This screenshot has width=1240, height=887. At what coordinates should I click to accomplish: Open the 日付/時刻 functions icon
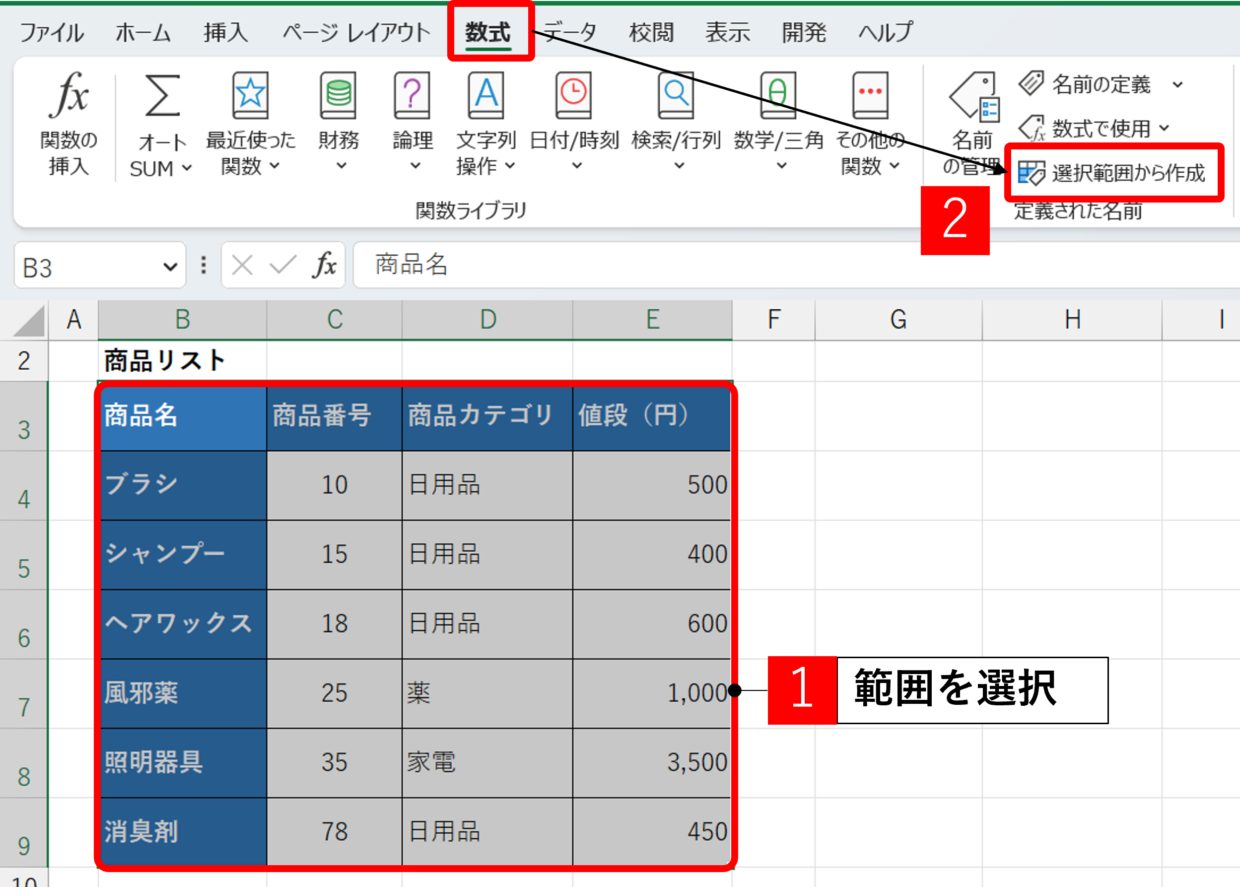573,96
